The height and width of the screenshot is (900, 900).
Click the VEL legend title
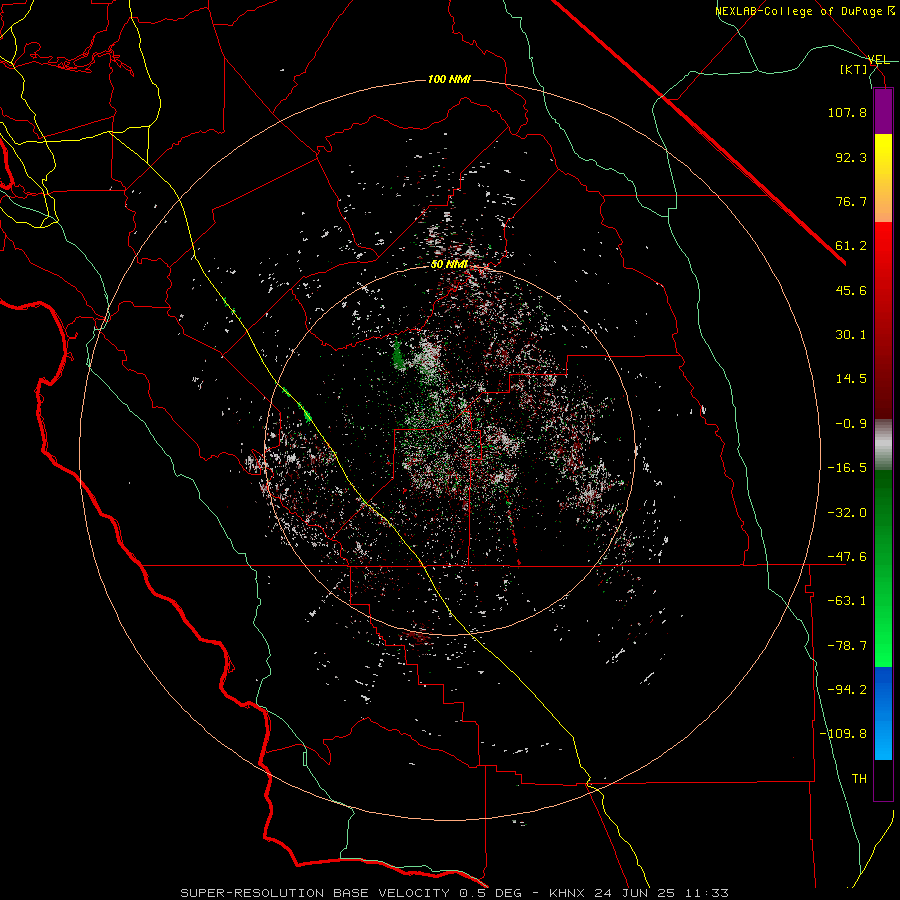pos(878,60)
